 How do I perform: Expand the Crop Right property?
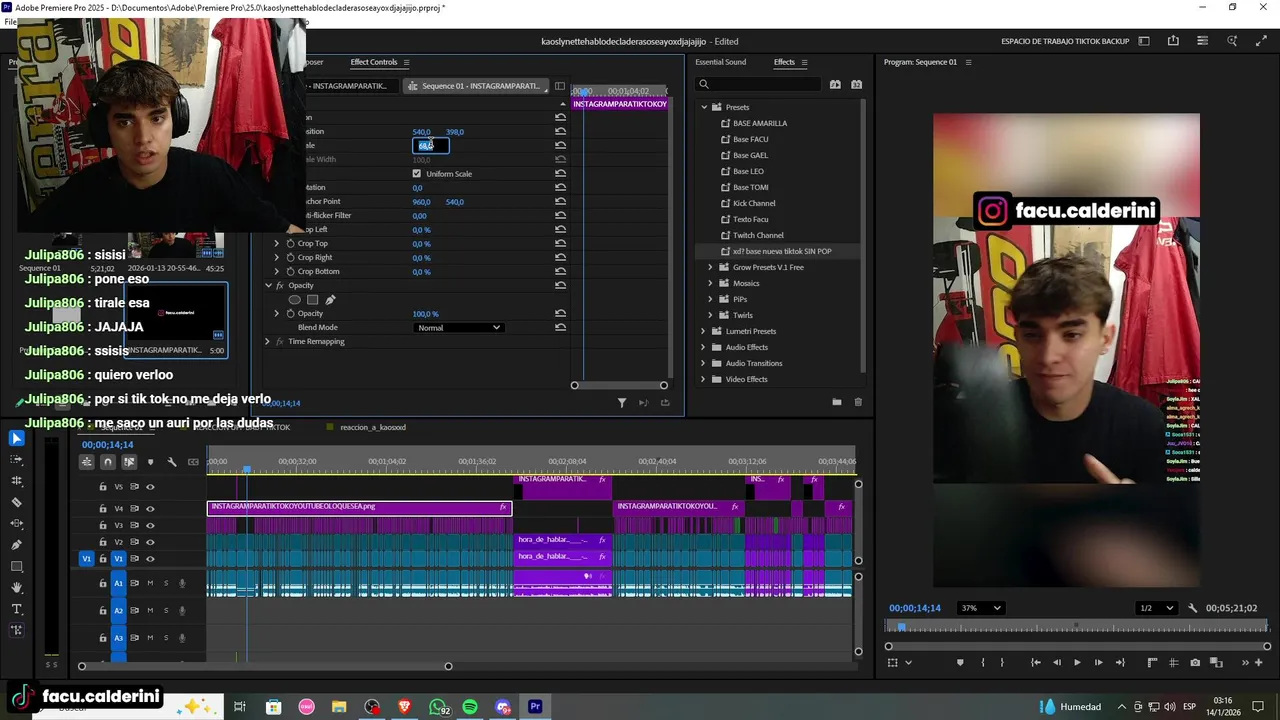277,258
